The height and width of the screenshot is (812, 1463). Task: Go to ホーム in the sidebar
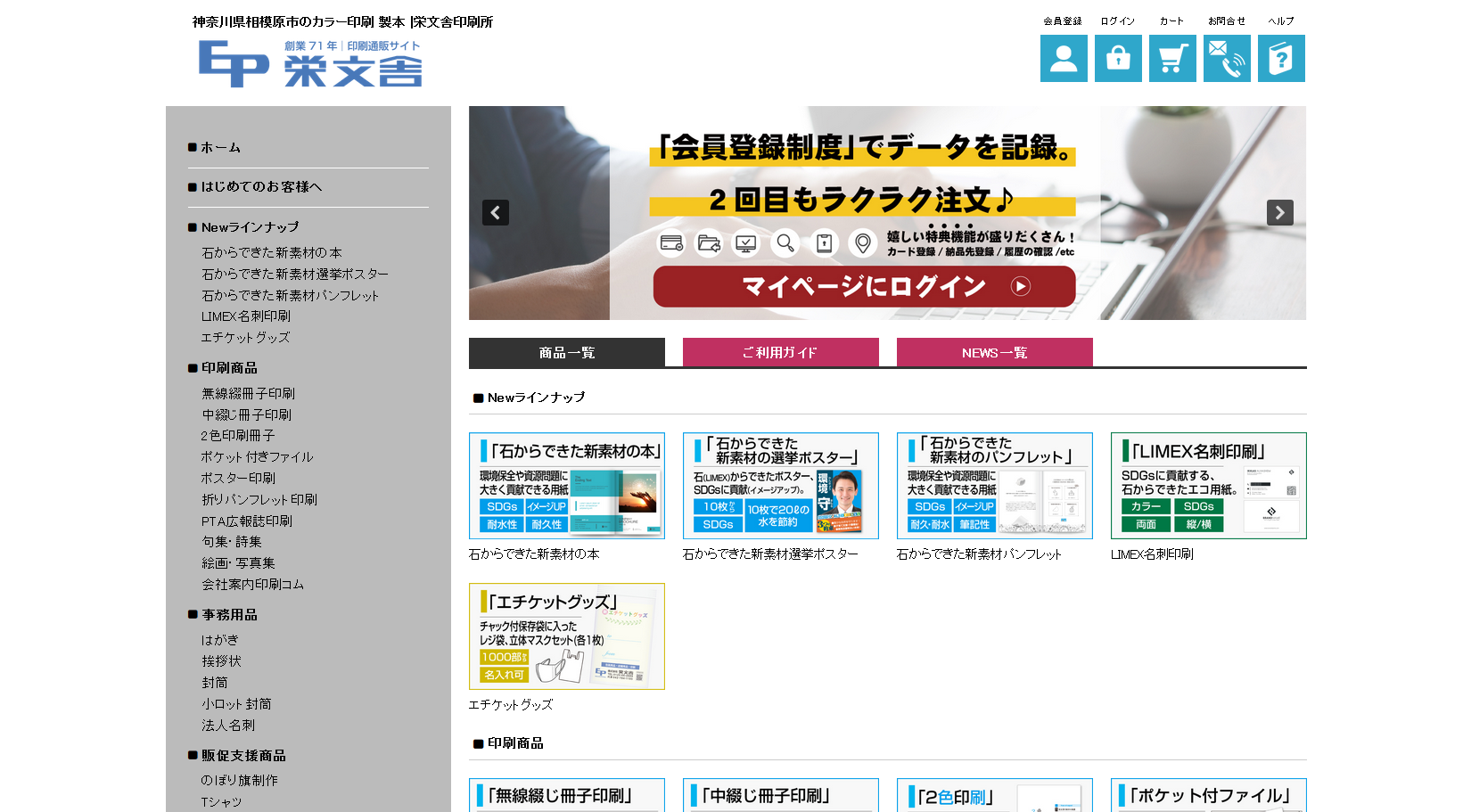(220, 148)
